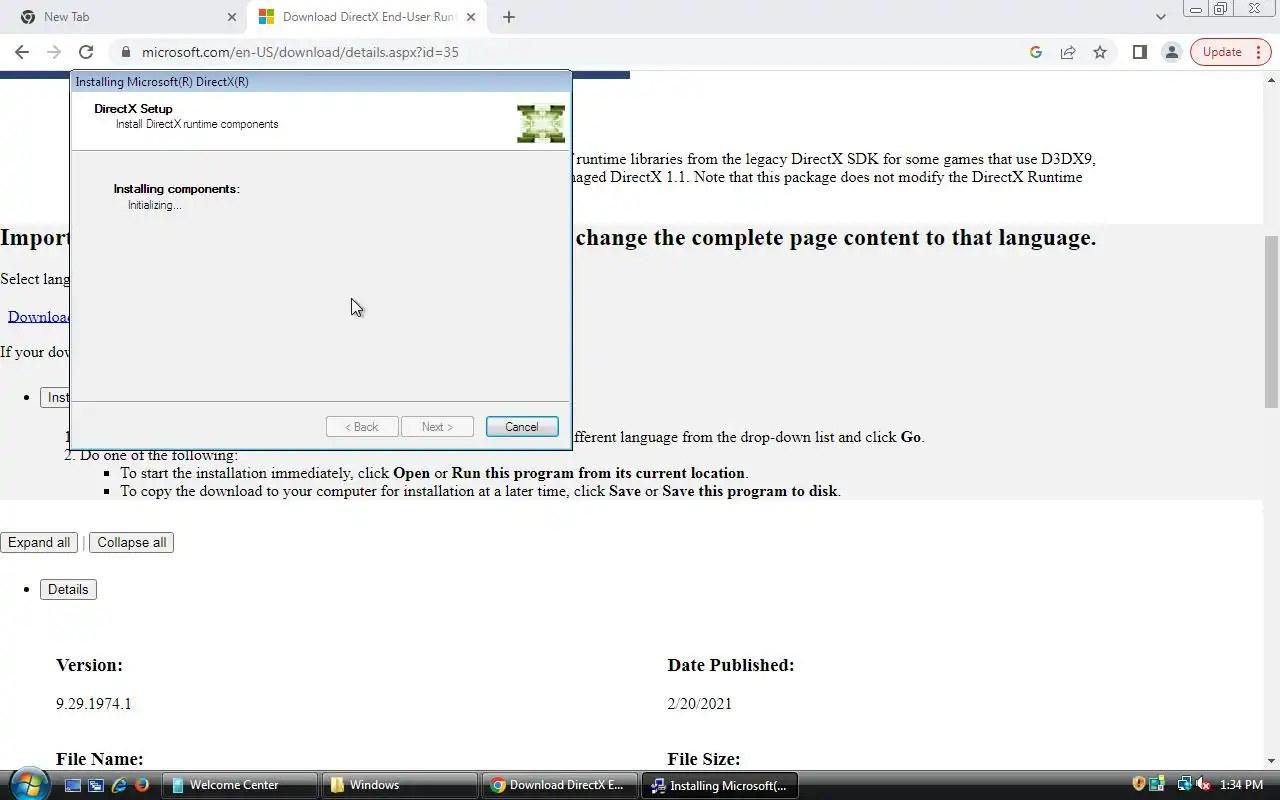Click the Download link on the page
Image resolution: width=1280 pixels, height=800 pixels.
coord(39,316)
